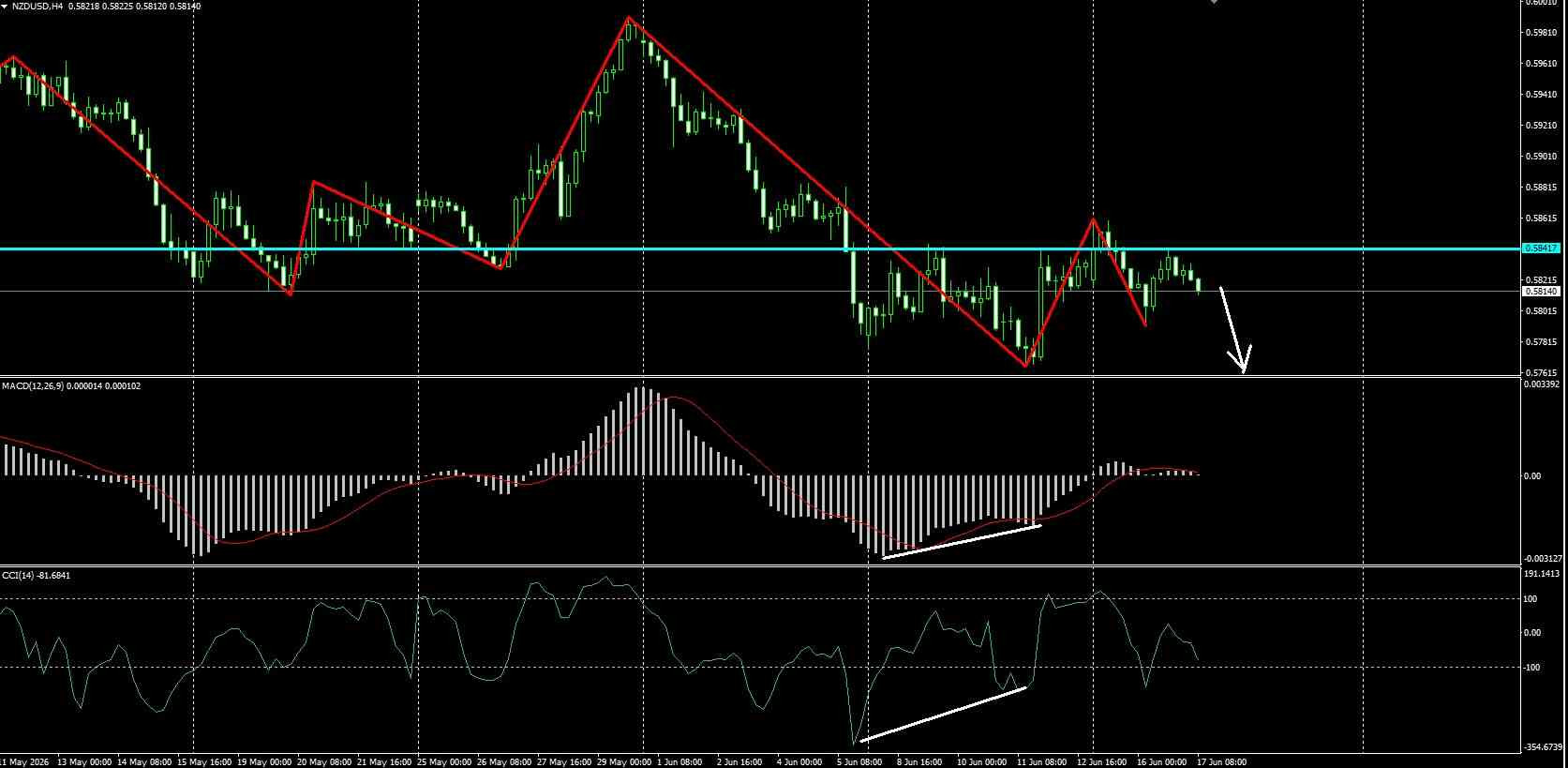Image resolution: width=1568 pixels, height=768 pixels.
Task: Click the 1 Jun 08:00 time label
Action: pyautogui.click(x=679, y=762)
